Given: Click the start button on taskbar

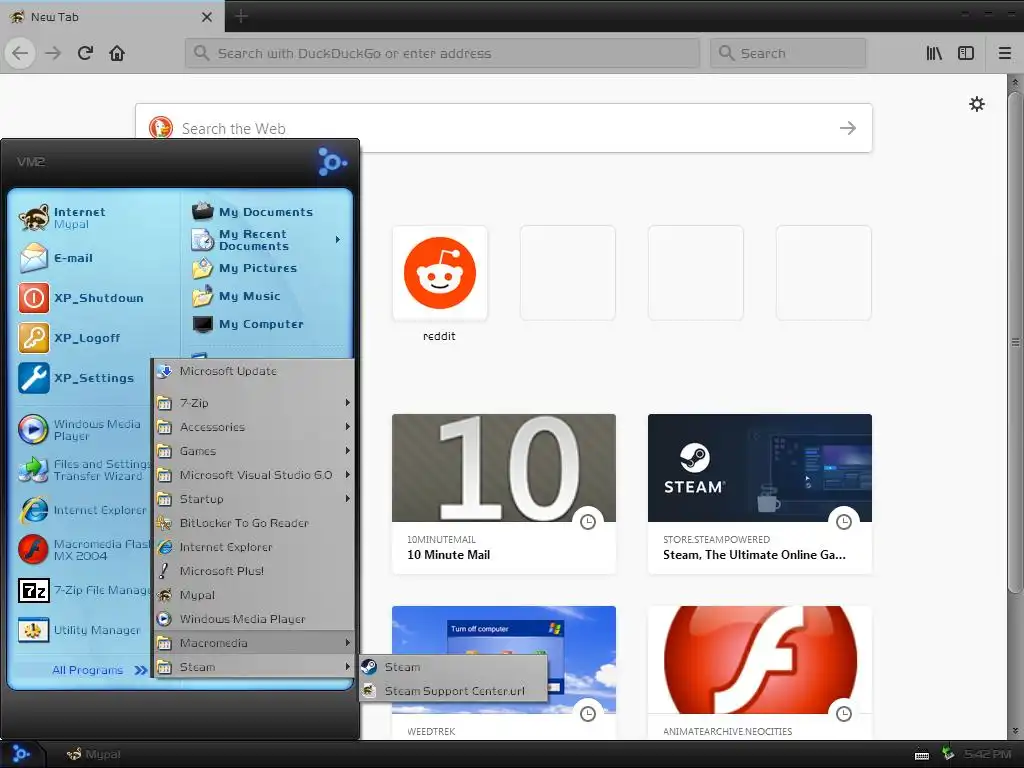Looking at the screenshot, I should tap(21, 754).
